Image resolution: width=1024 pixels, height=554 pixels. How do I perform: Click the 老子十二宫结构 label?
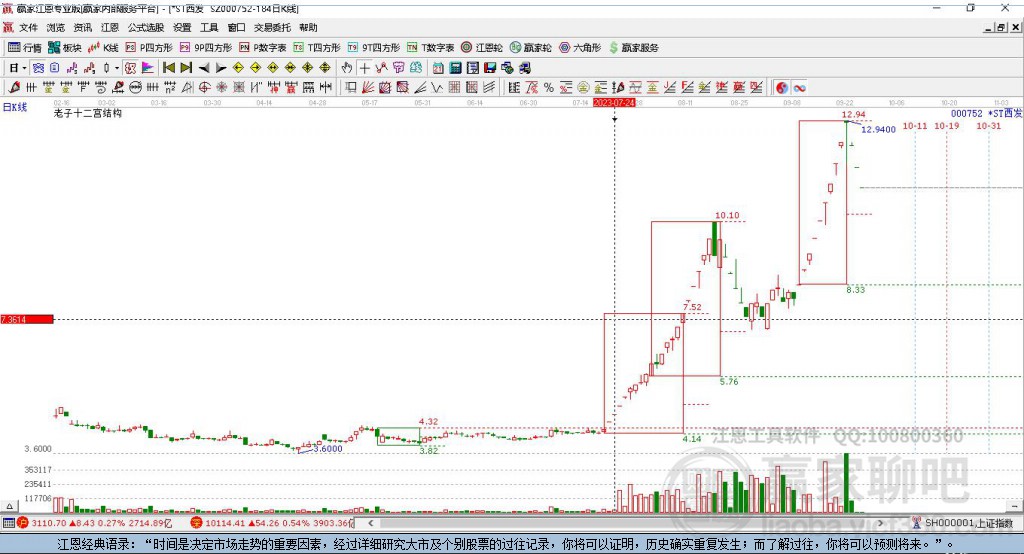(88, 113)
